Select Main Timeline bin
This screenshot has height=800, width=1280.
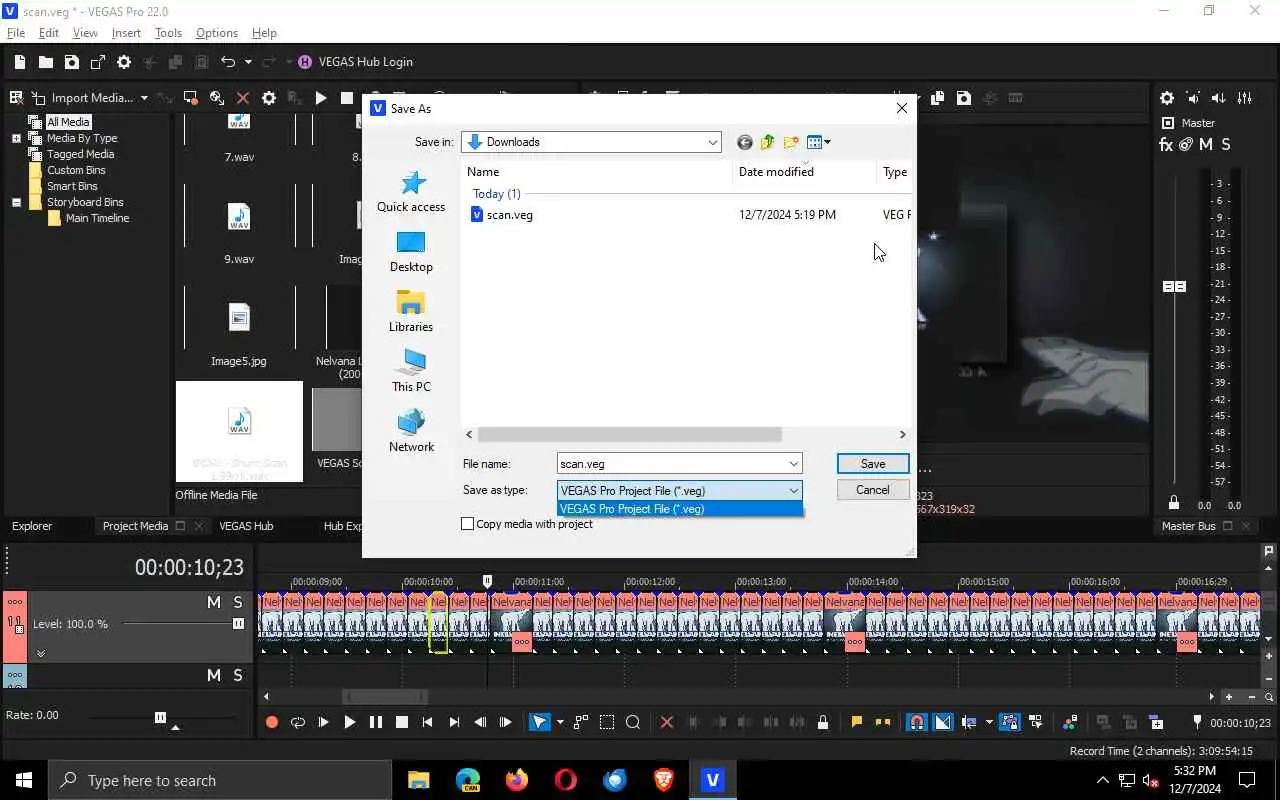pyautogui.click(x=97, y=218)
